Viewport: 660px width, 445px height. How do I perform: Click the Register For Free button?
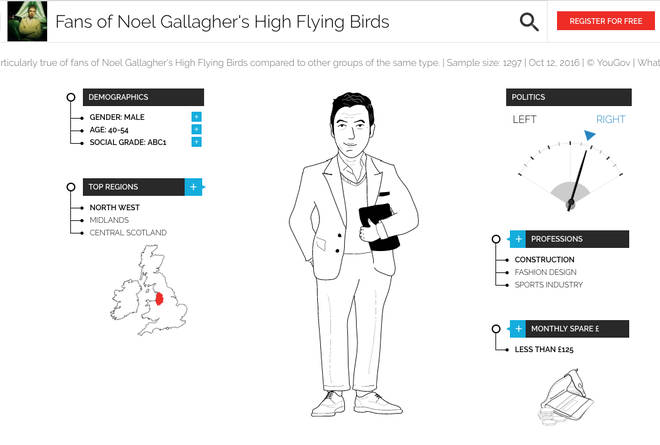[606, 21]
